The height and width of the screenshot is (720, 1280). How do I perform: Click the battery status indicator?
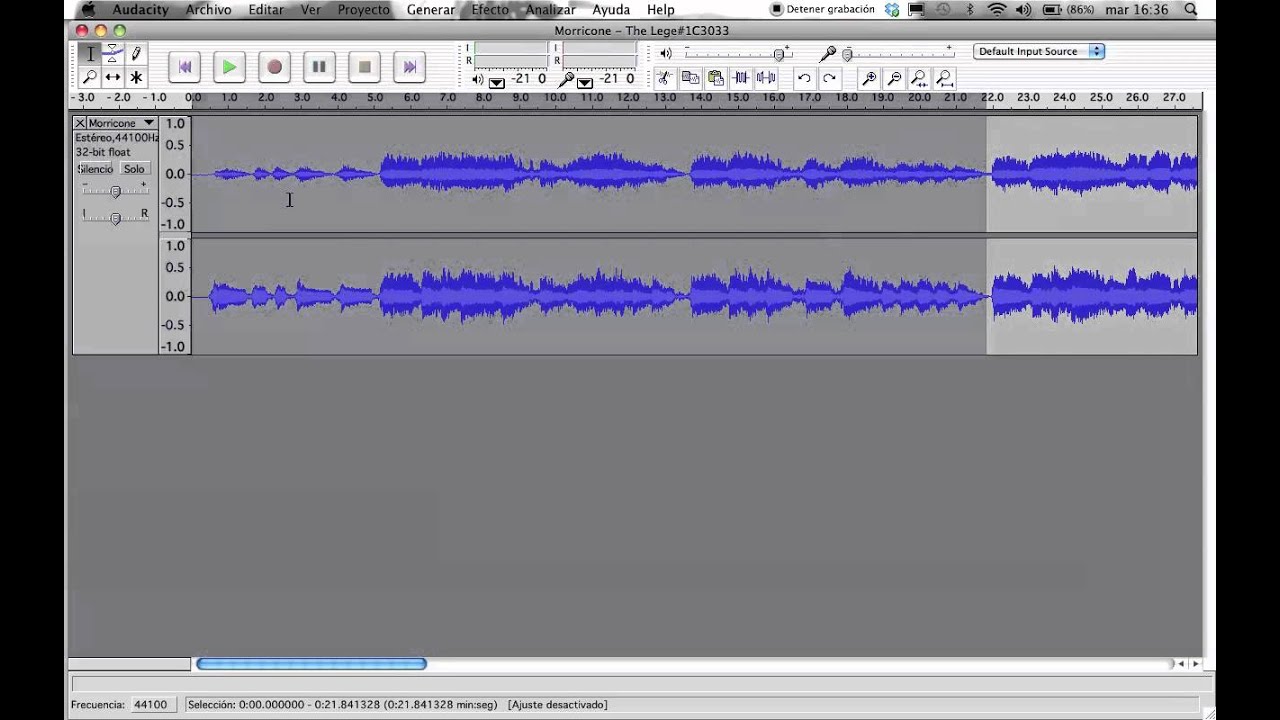[1068, 10]
